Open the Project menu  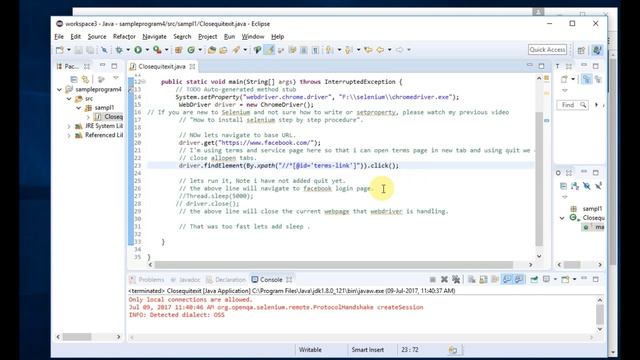click(x=207, y=36)
